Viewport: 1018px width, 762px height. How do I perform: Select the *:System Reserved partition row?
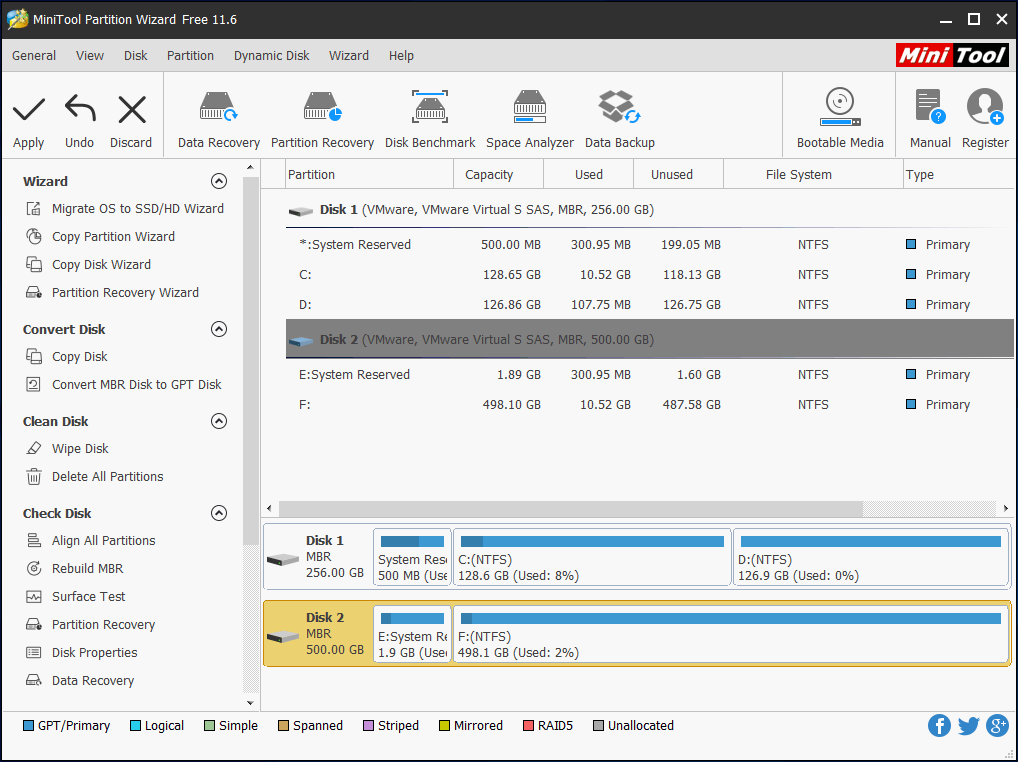tap(649, 245)
